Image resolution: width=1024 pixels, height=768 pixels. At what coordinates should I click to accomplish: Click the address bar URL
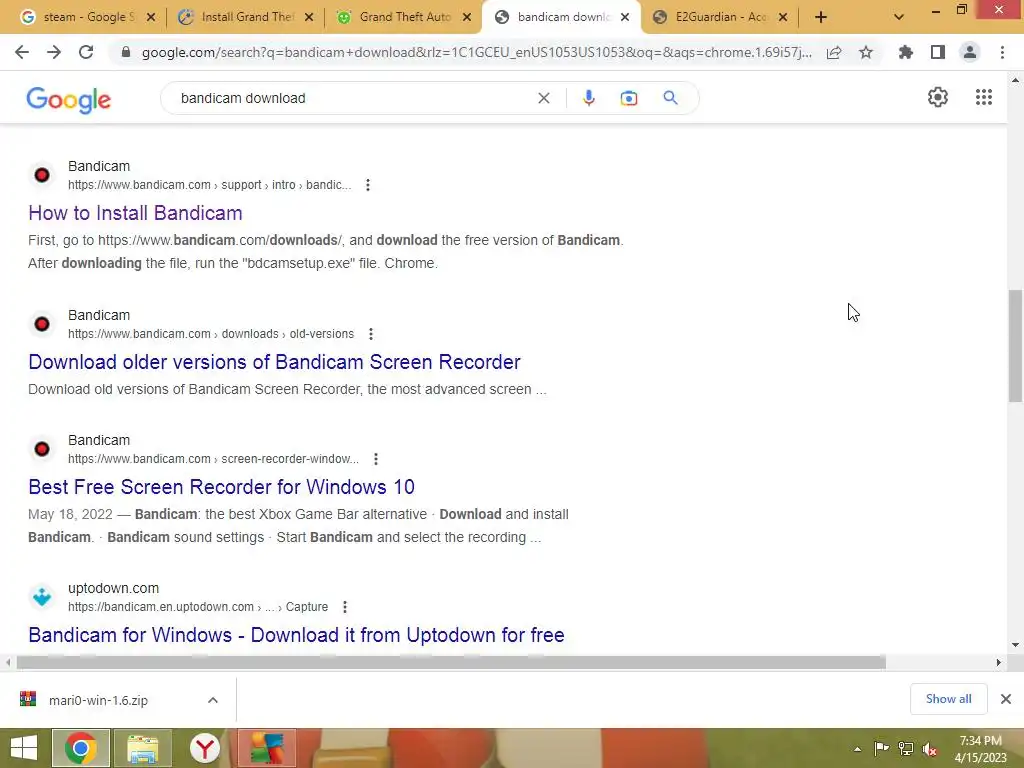pyautogui.click(x=477, y=52)
